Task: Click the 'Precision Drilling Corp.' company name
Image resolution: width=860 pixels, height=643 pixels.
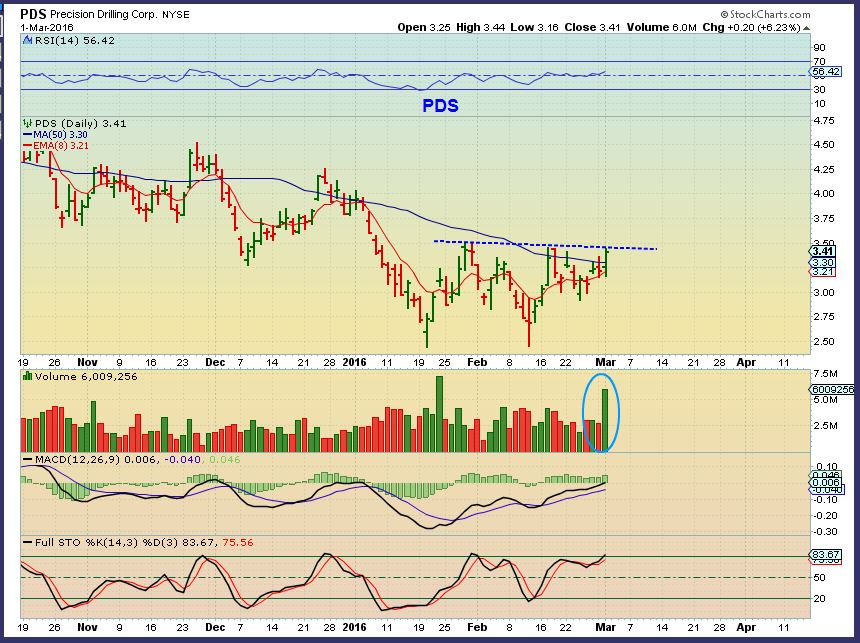Action: (104, 15)
